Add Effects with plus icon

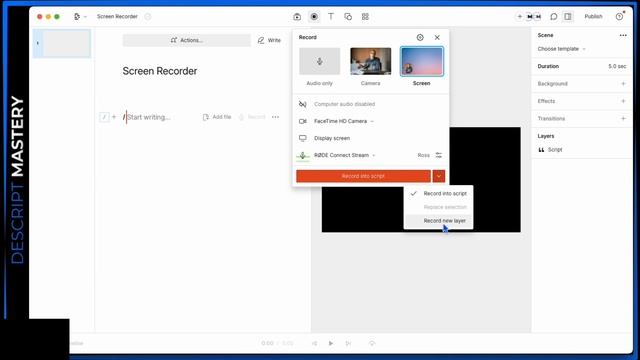coord(623,101)
